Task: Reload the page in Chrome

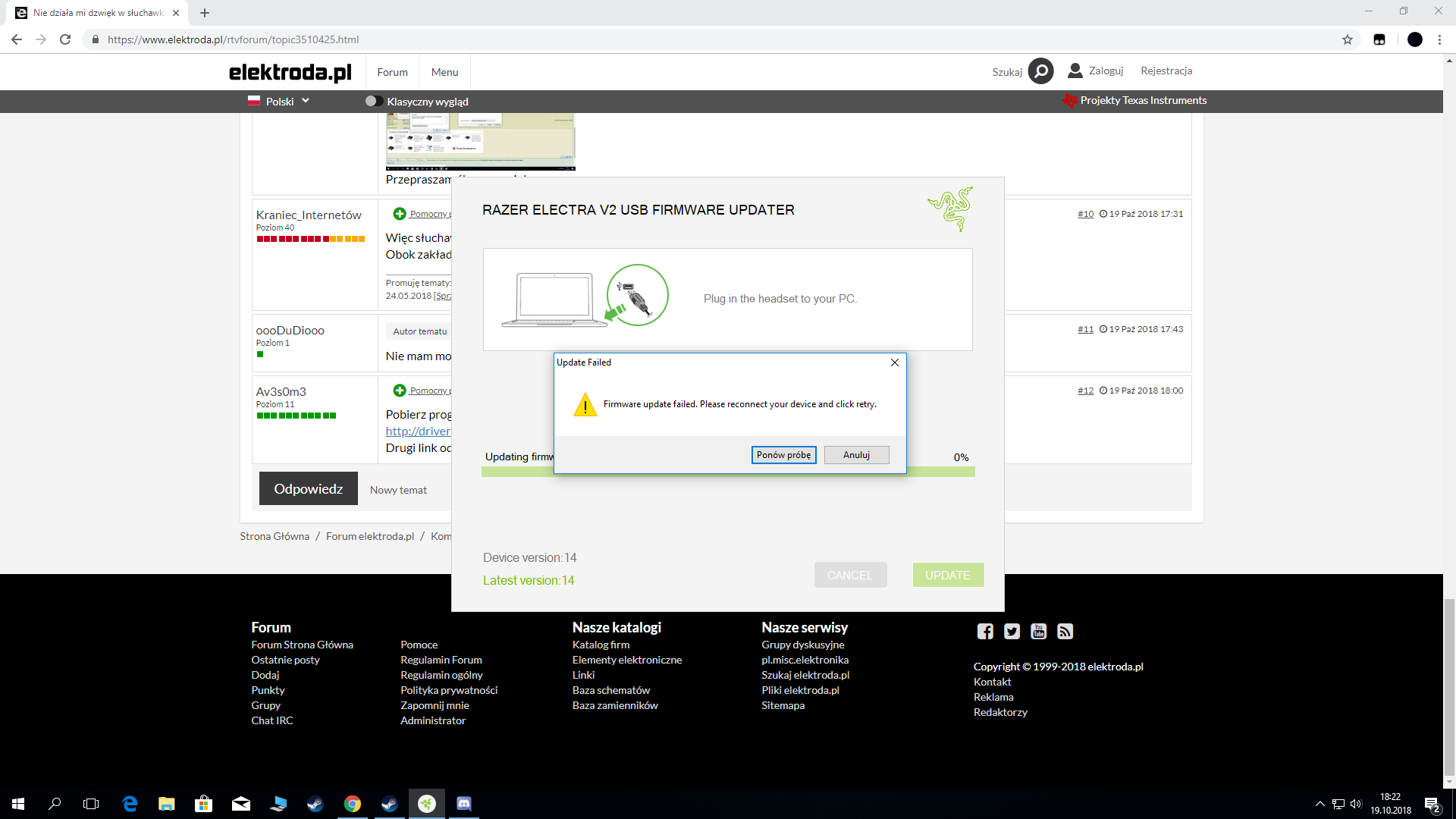Action: point(65,39)
